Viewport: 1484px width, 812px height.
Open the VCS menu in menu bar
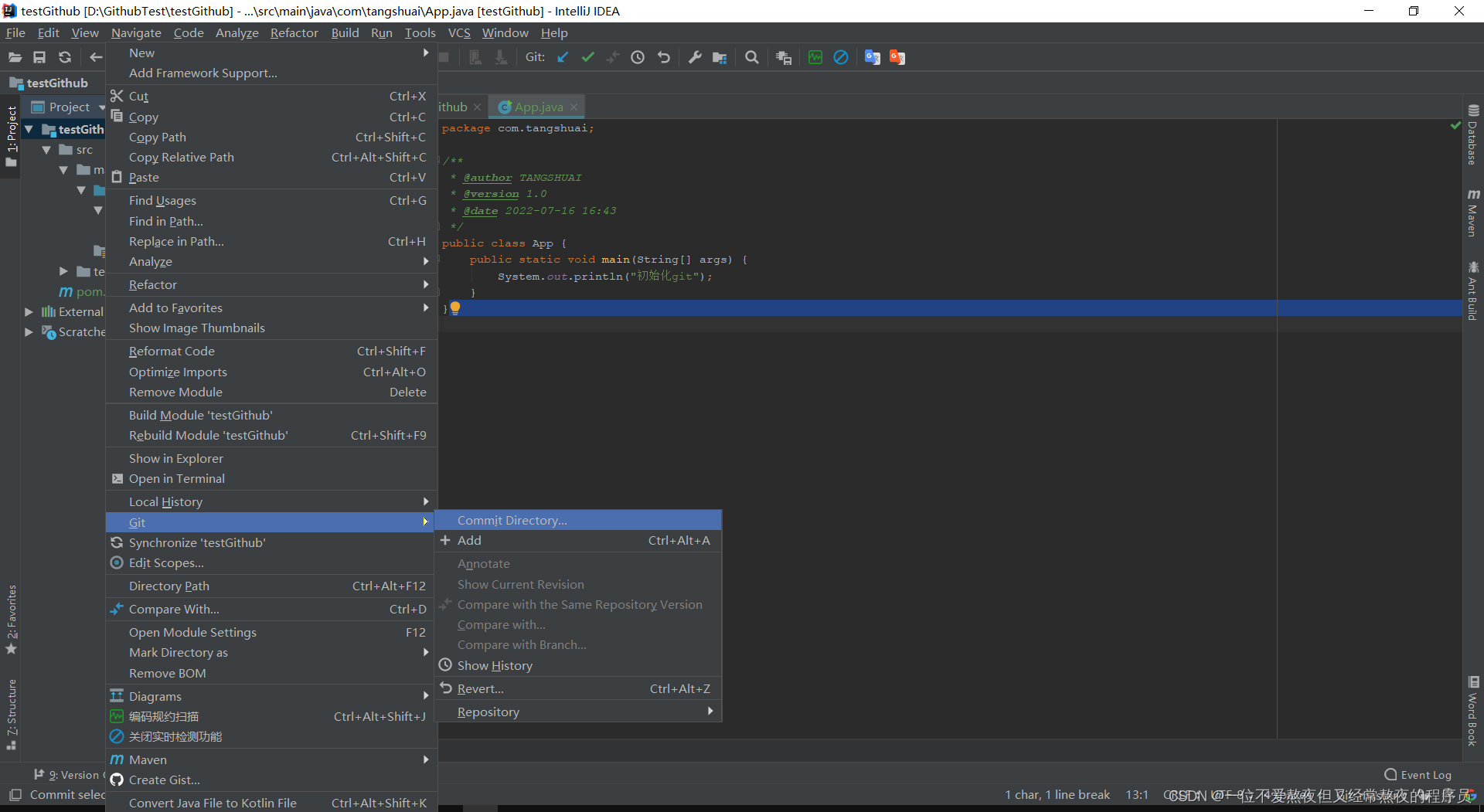pyautogui.click(x=459, y=33)
